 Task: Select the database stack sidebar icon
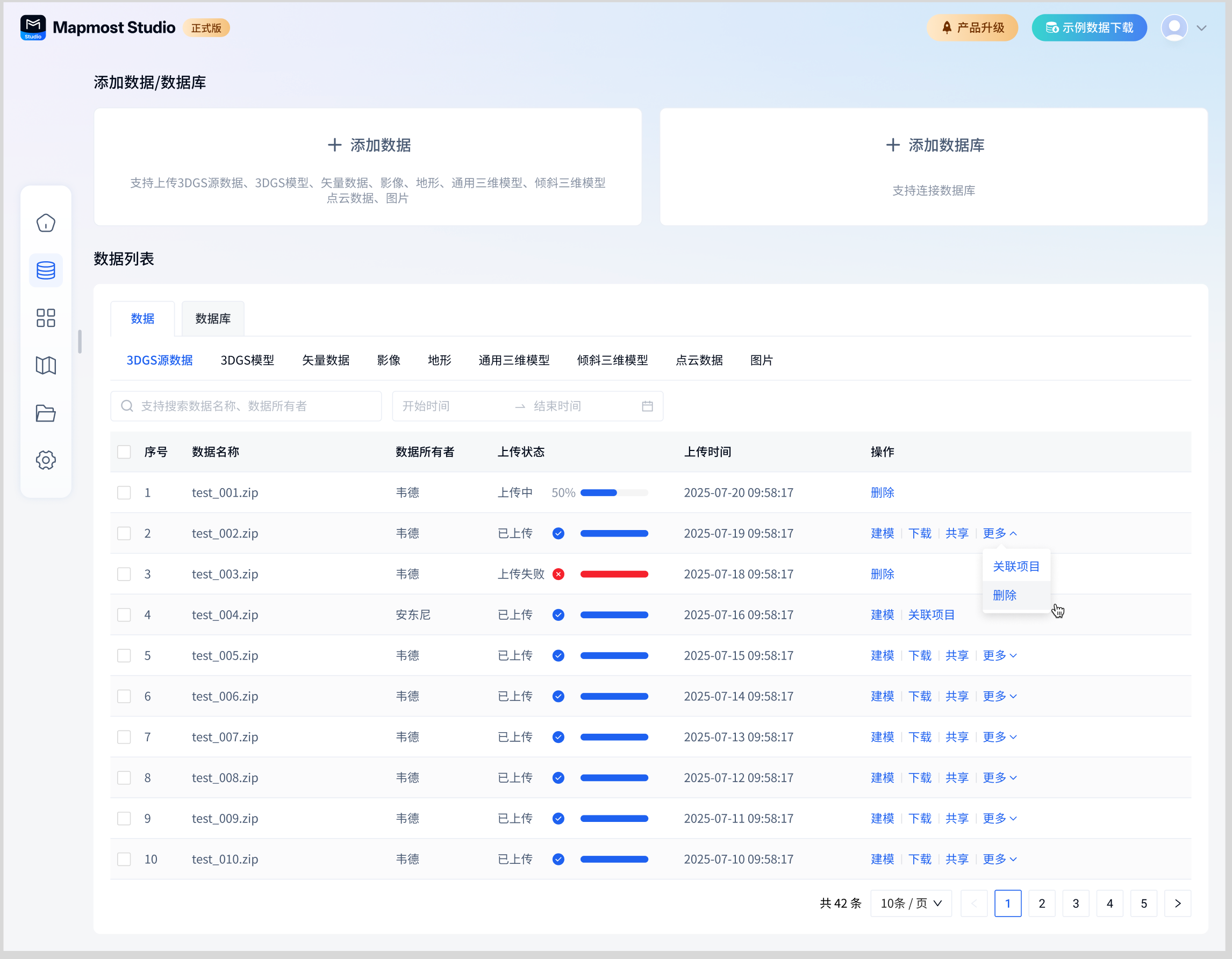(x=46, y=271)
